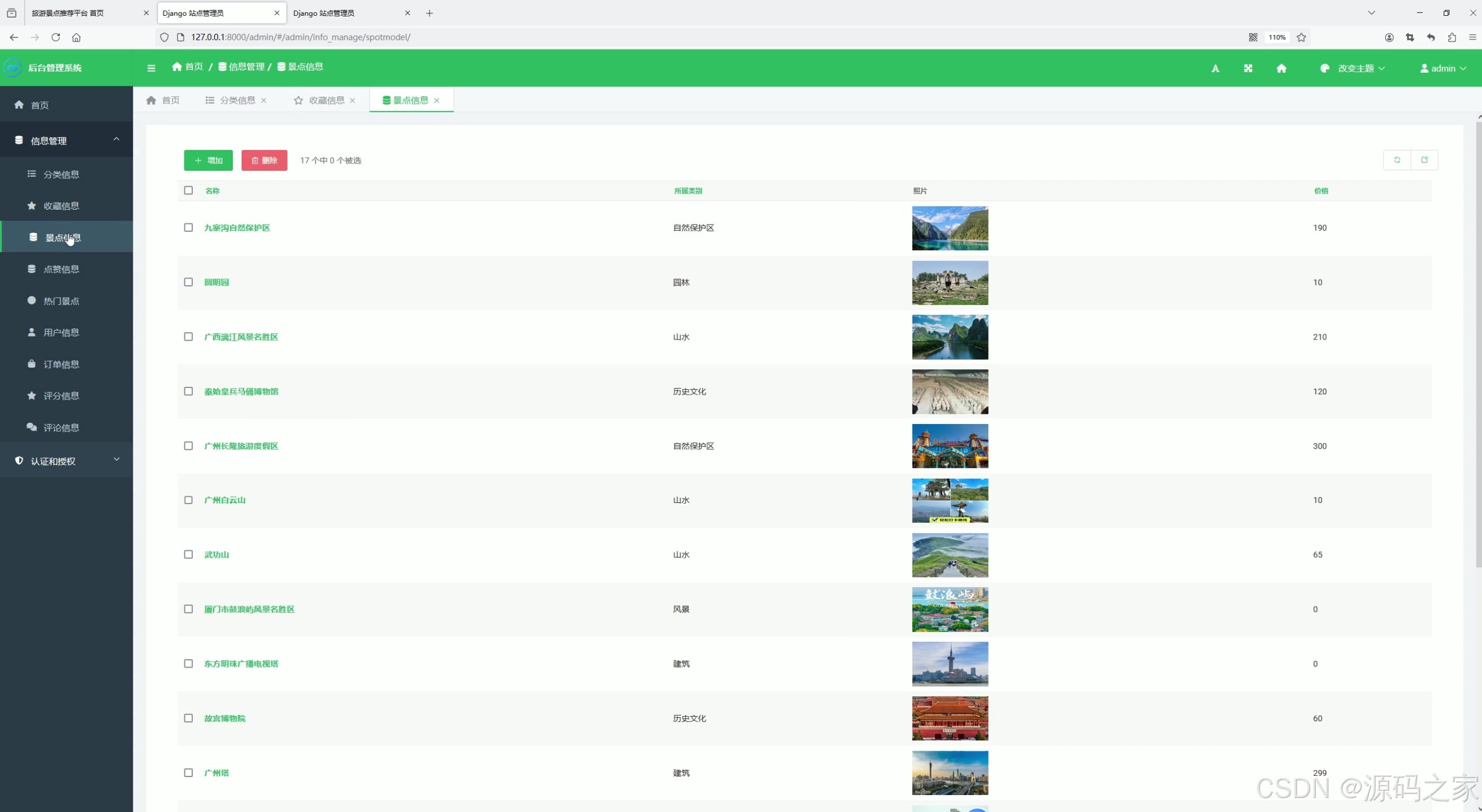The width and height of the screenshot is (1482, 812).
Task: Click the font size 'A' icon
Action: tap(1215, 68)
